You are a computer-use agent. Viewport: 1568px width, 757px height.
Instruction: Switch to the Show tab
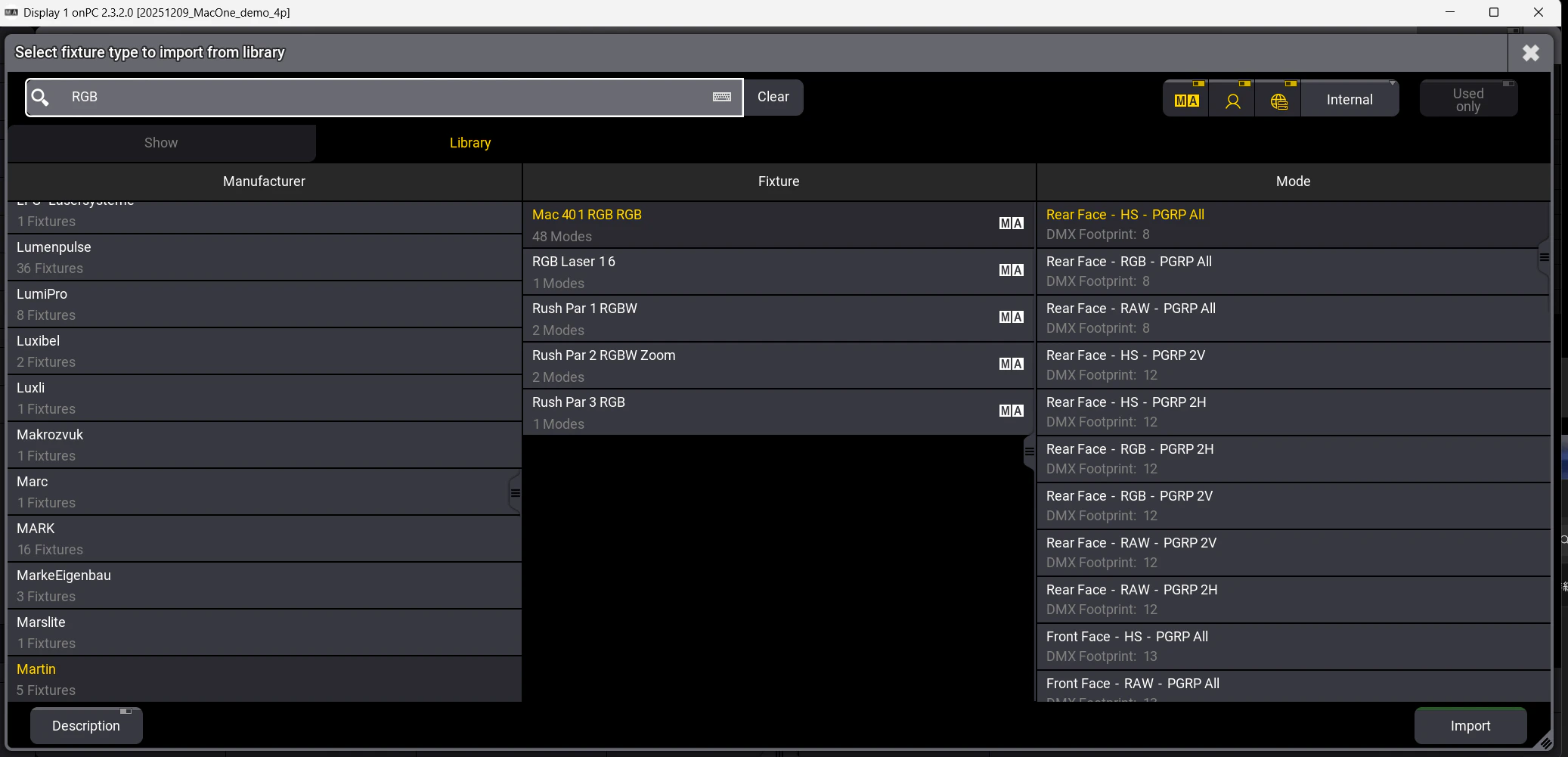coord(161,143)
